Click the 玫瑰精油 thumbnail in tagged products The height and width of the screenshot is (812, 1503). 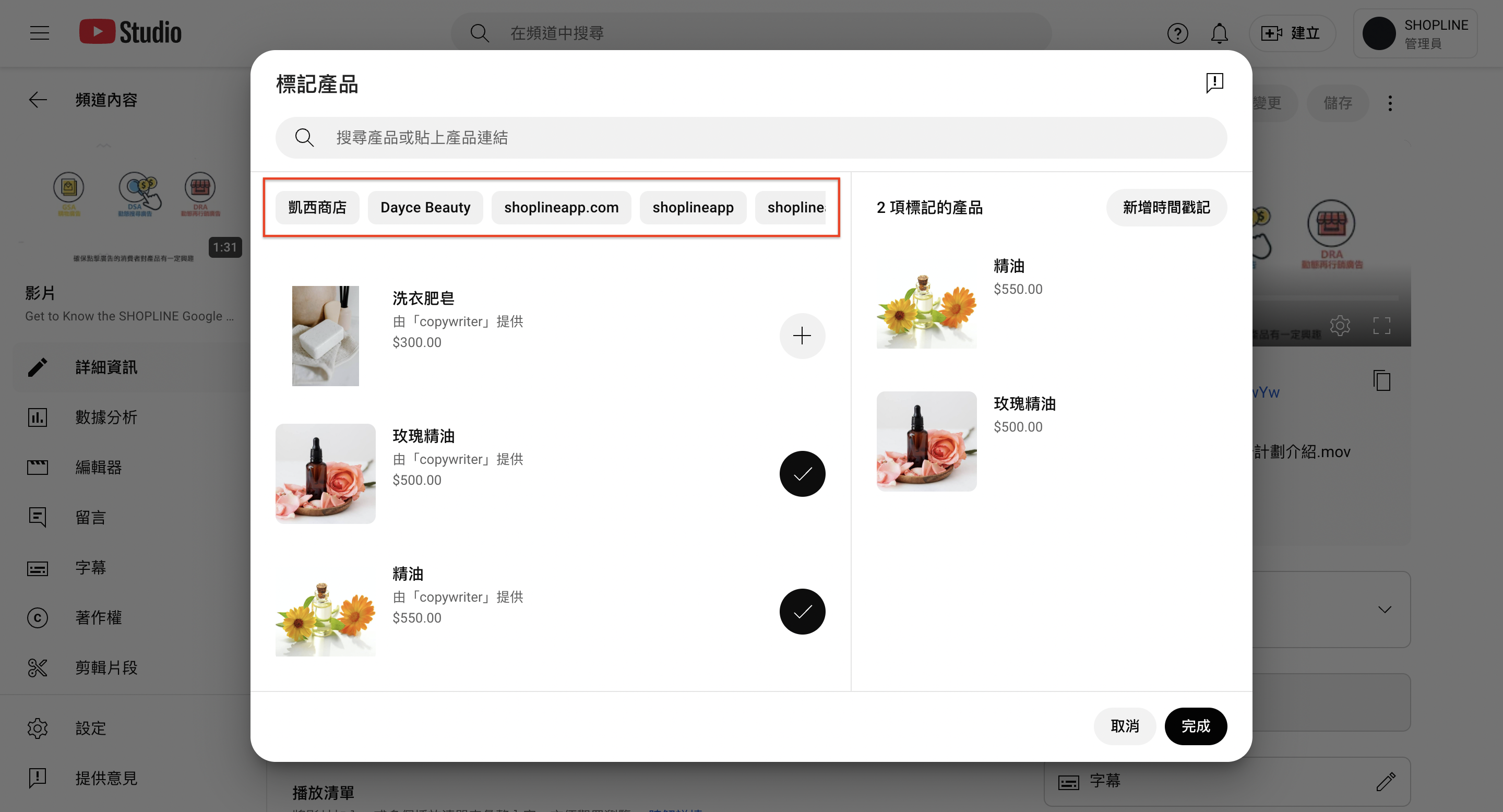(x=926, y=441)
